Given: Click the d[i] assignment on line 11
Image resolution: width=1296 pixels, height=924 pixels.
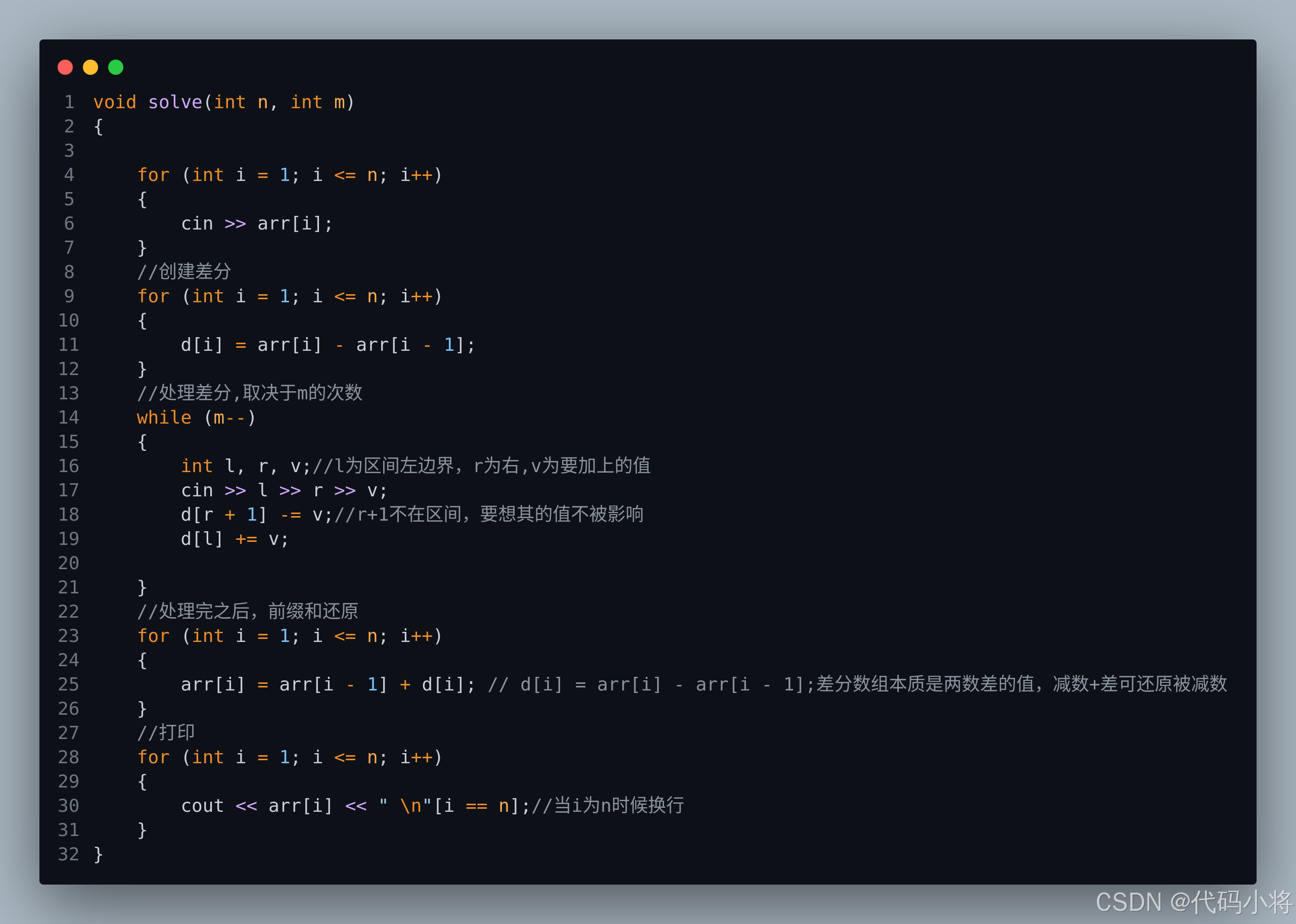Looking at the screenshot, I should 327,345.
